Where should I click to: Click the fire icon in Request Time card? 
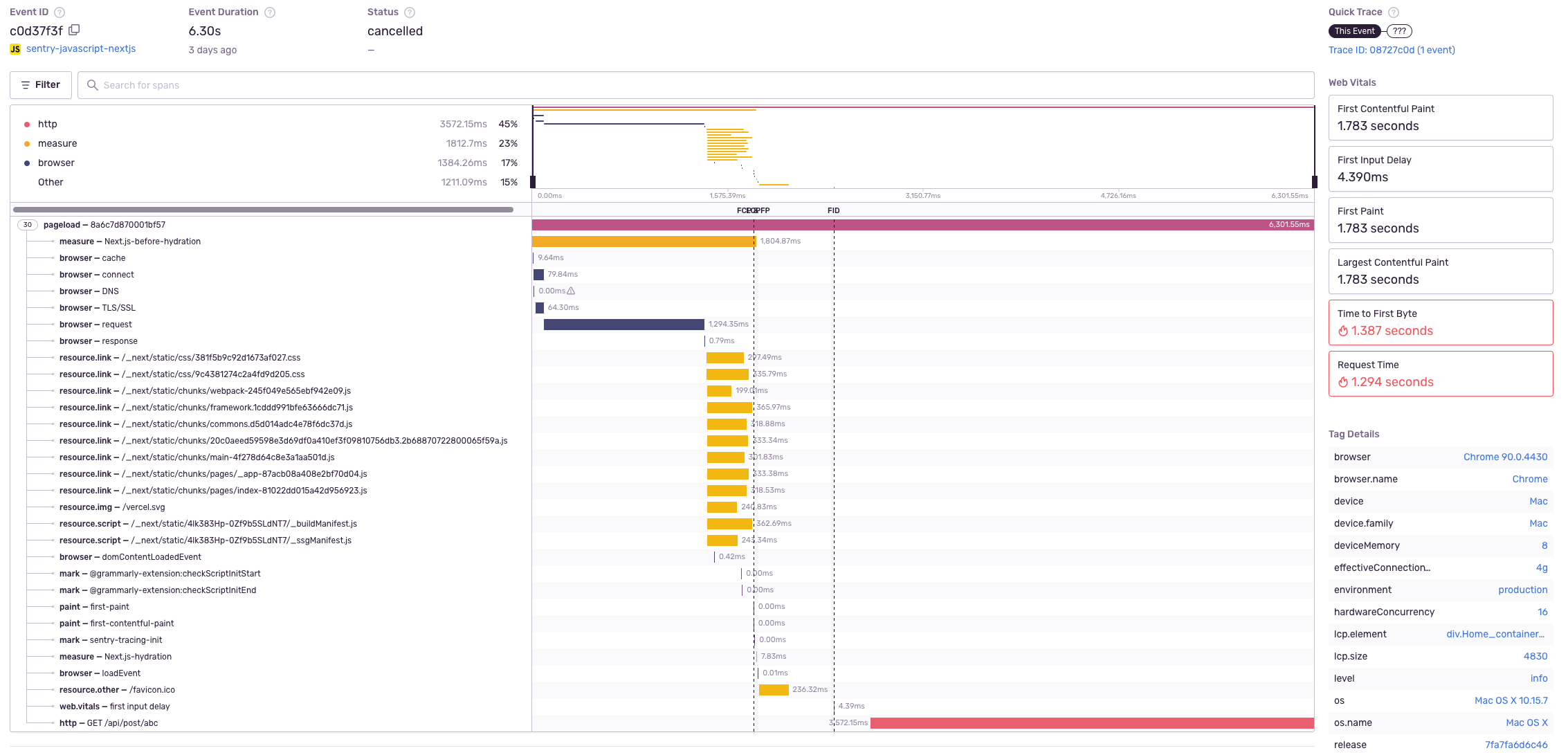pos(1343,383)
